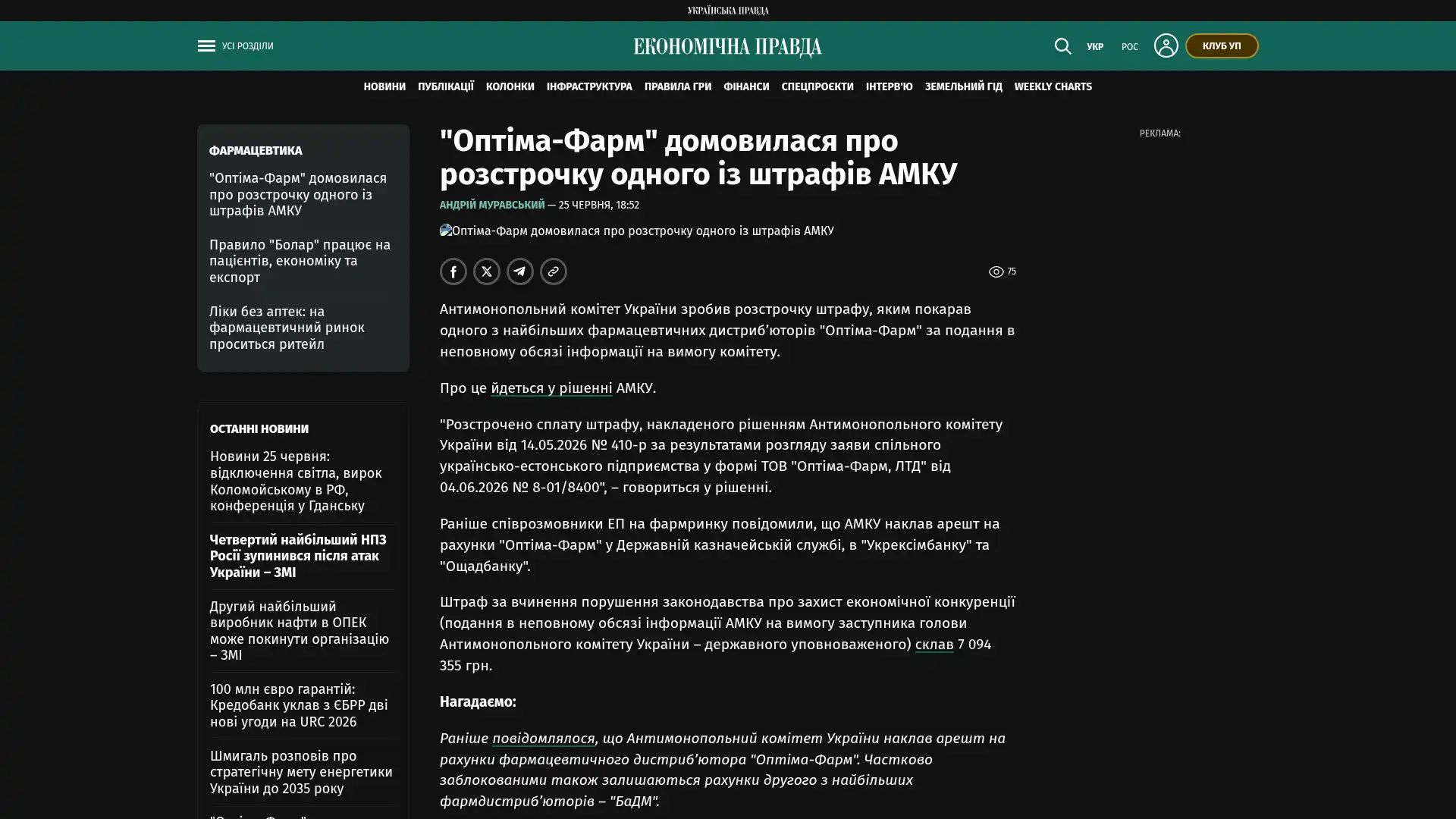The image size is (1456, 819).
Task: Open the hamburger menu icon
Action: click(206, 46)
